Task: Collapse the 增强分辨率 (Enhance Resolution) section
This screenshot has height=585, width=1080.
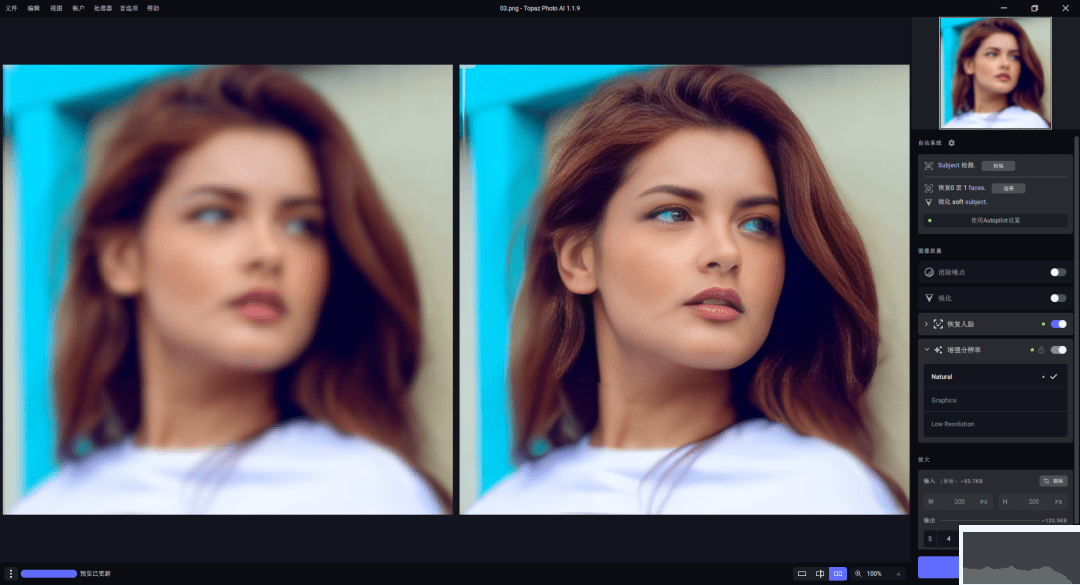Action: tap(926, 350)
